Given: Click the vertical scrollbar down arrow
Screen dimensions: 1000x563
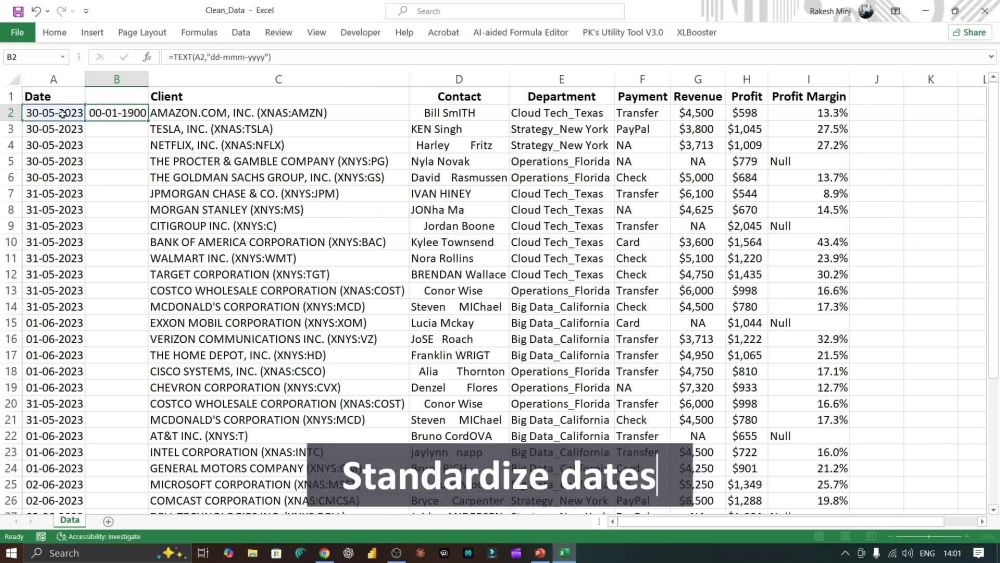Looking at the screenshot, I should click(x=992, y=509).
